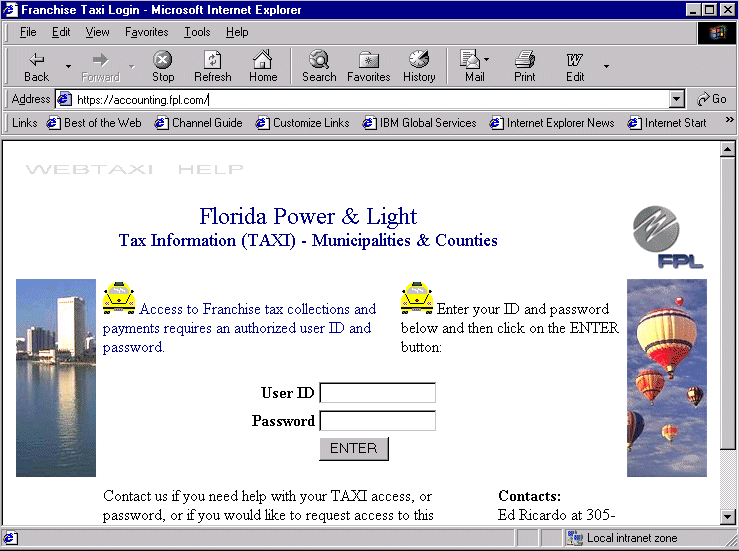Open the Search toolbar button
739x551 pixels.
point(319,66)
